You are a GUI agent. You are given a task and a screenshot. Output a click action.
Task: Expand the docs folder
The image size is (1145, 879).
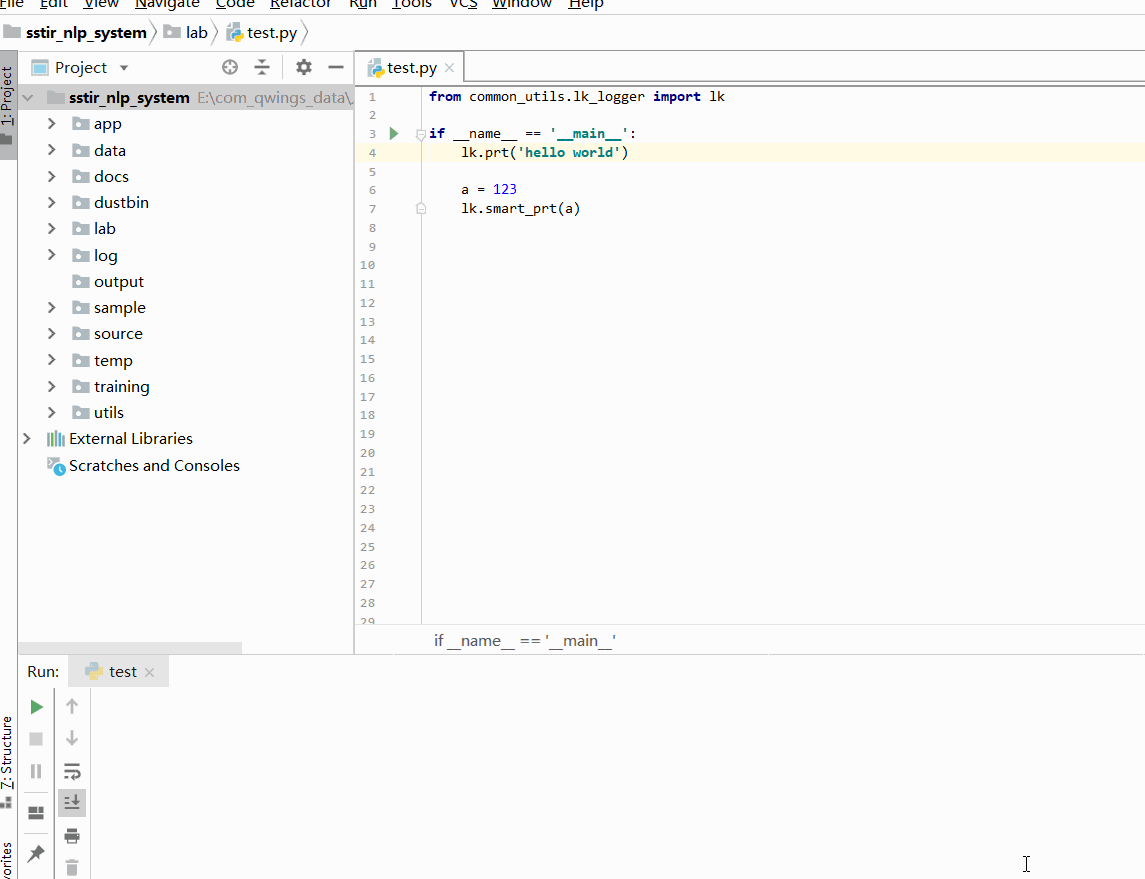52,176
